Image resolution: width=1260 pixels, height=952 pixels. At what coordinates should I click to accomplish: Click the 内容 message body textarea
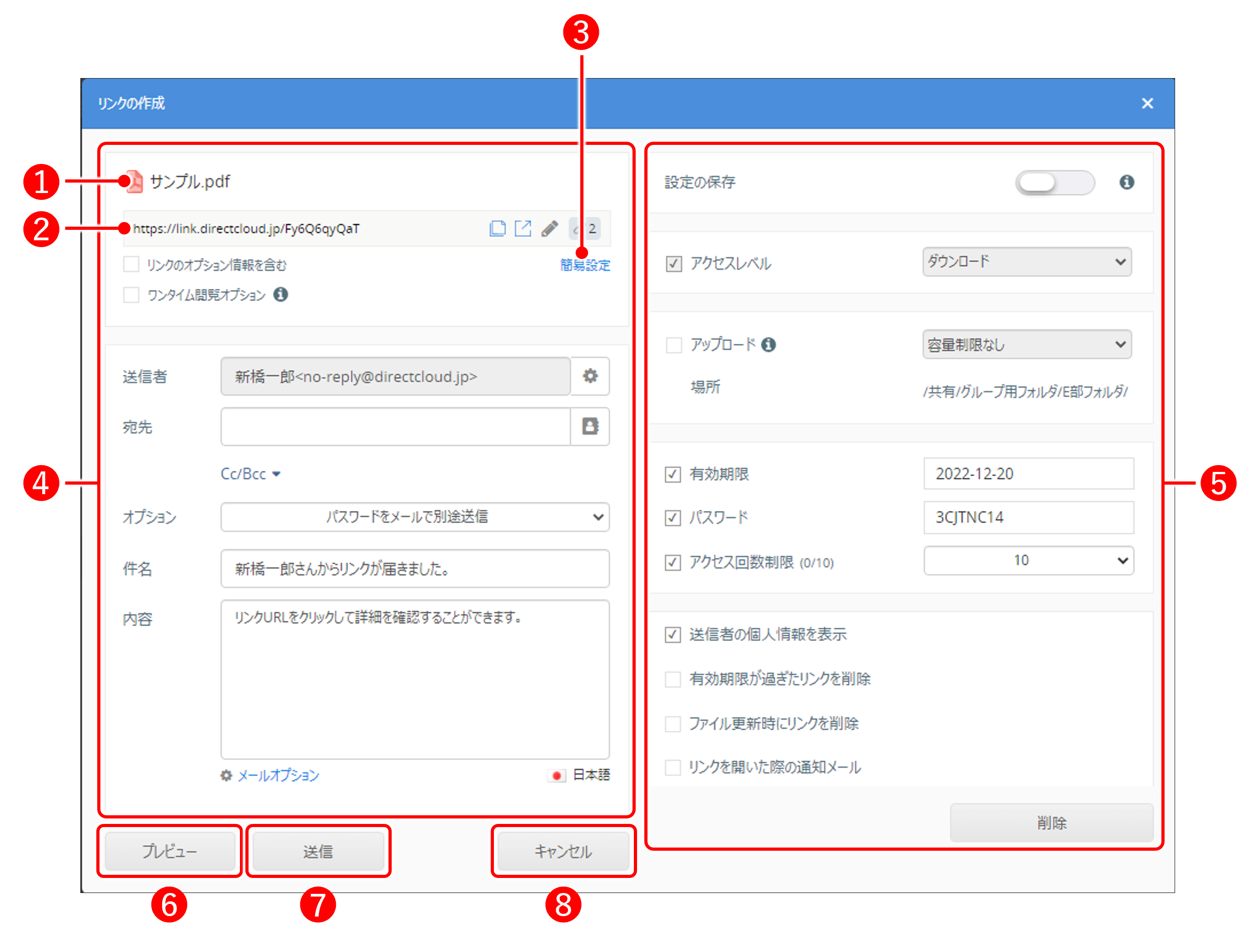click(415, 679)
